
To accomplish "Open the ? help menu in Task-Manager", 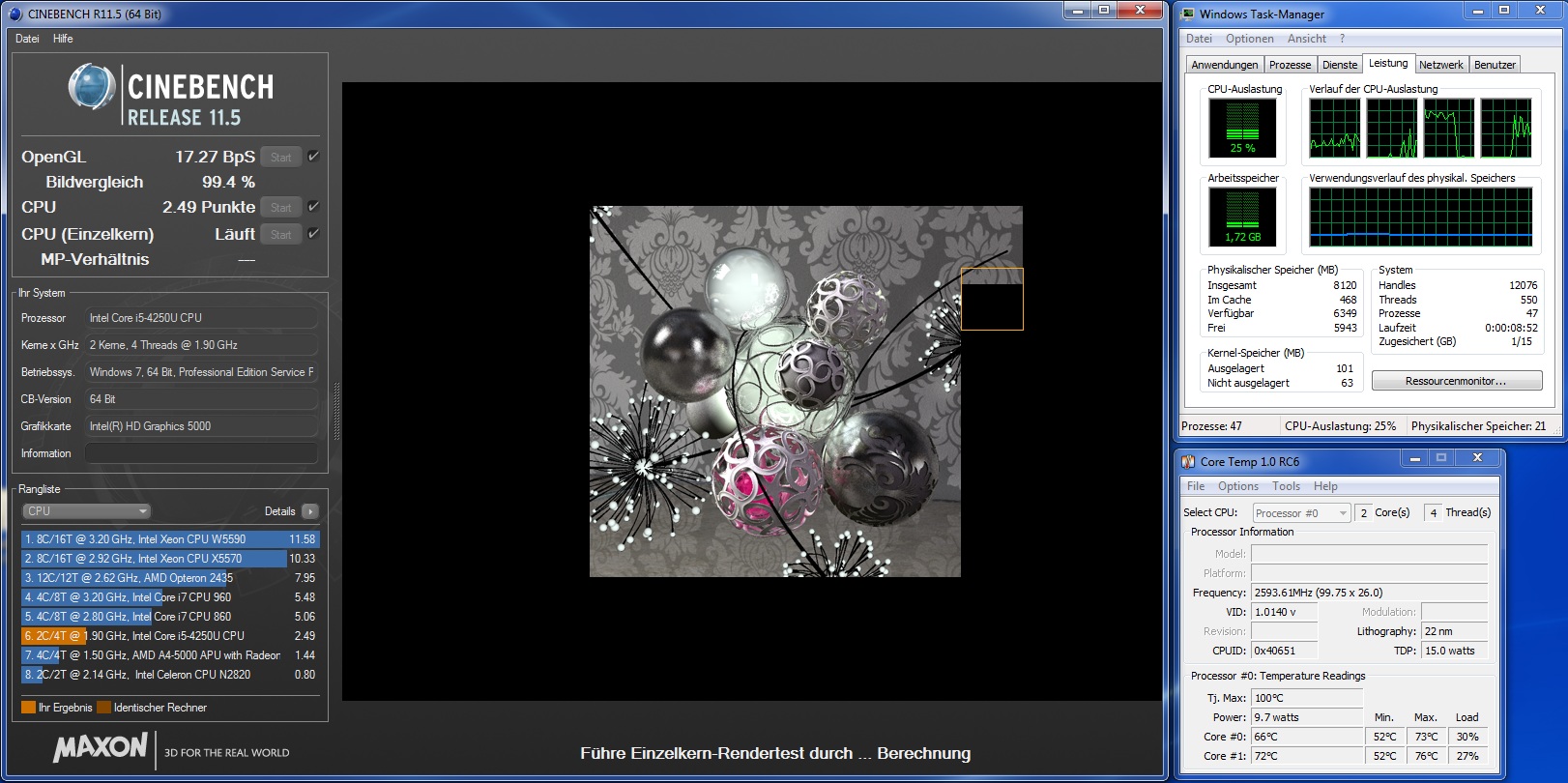I will 1342,39.
